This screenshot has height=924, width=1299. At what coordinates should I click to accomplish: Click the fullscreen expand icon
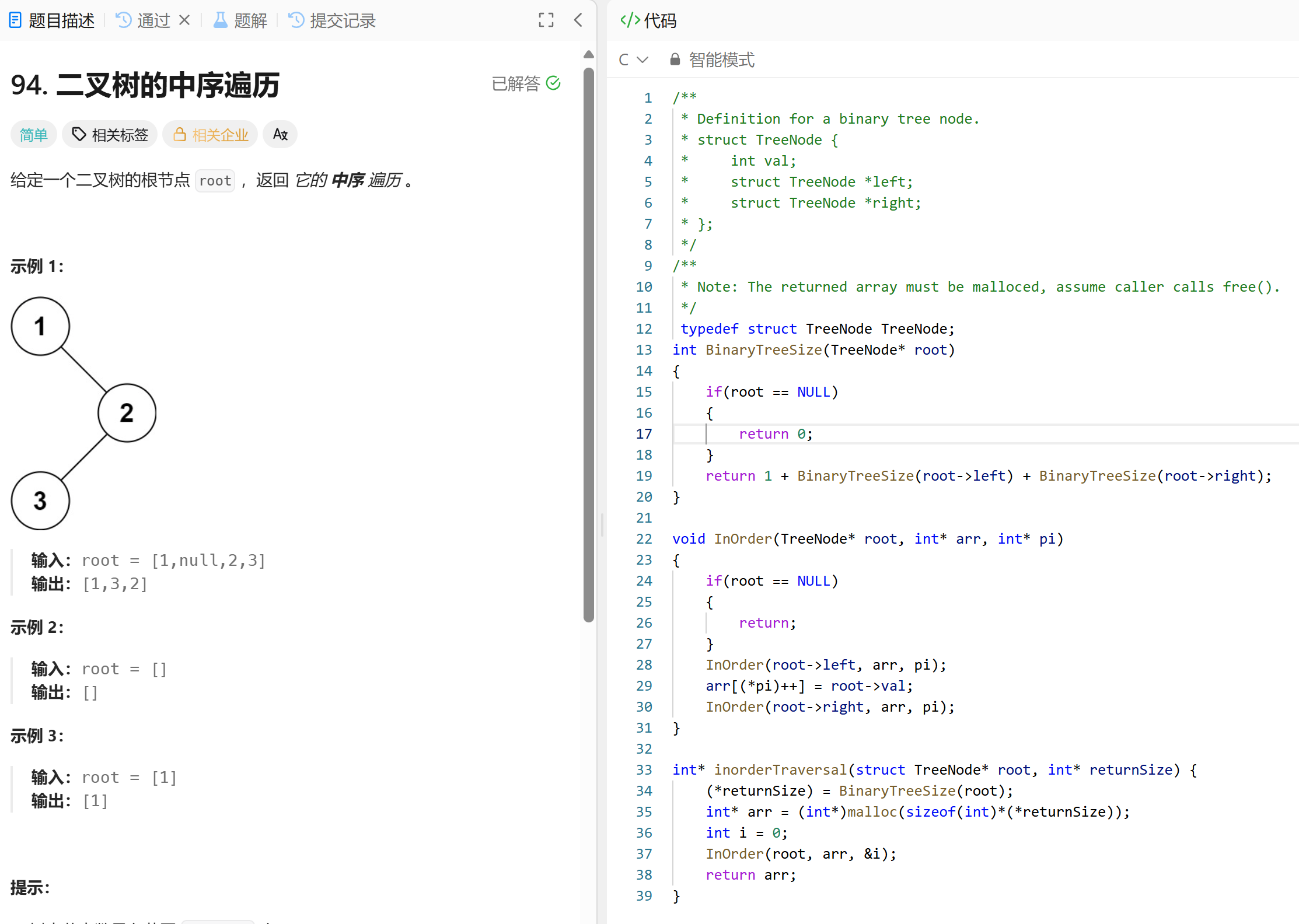coord(546,20)
